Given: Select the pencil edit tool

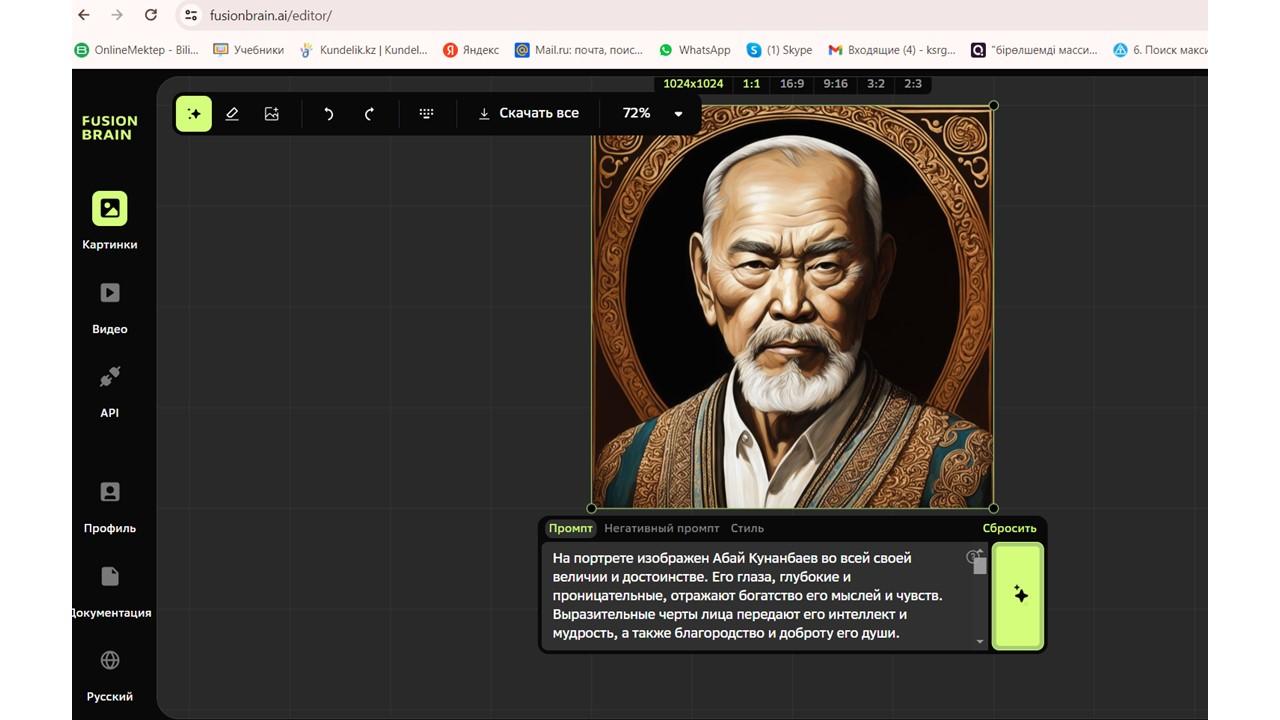Looking at the screenshot, I should [x=232, y=114].
